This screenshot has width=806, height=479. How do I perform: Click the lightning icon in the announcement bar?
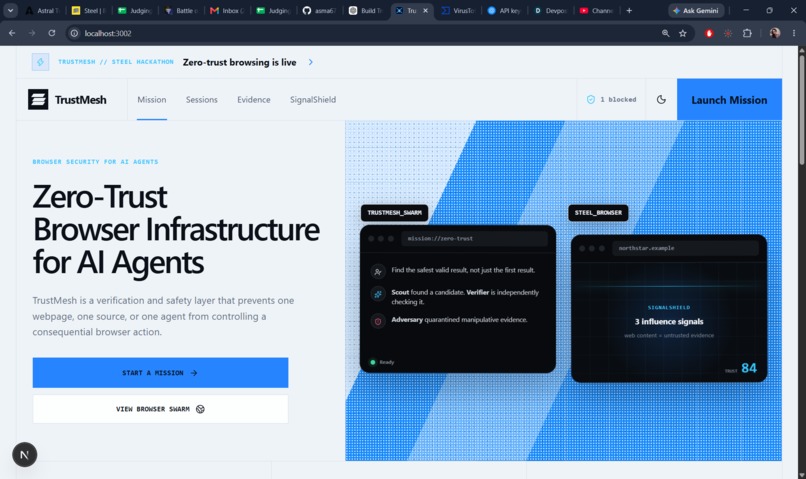(x=40, y=62)
